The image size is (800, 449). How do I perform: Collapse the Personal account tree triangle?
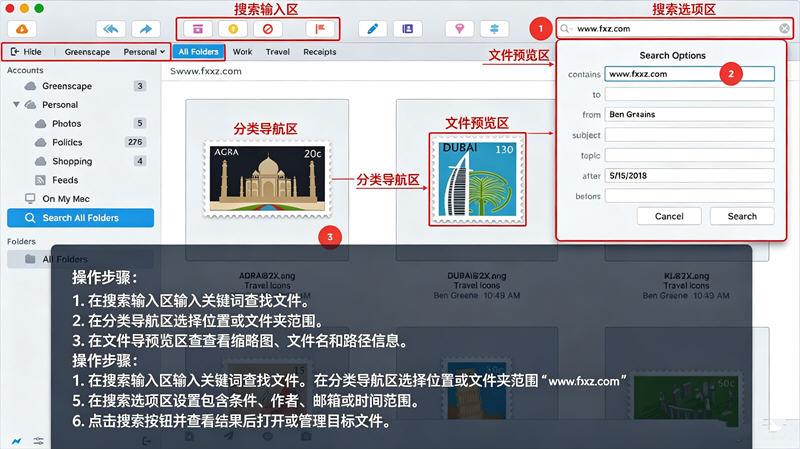point(16,105)
